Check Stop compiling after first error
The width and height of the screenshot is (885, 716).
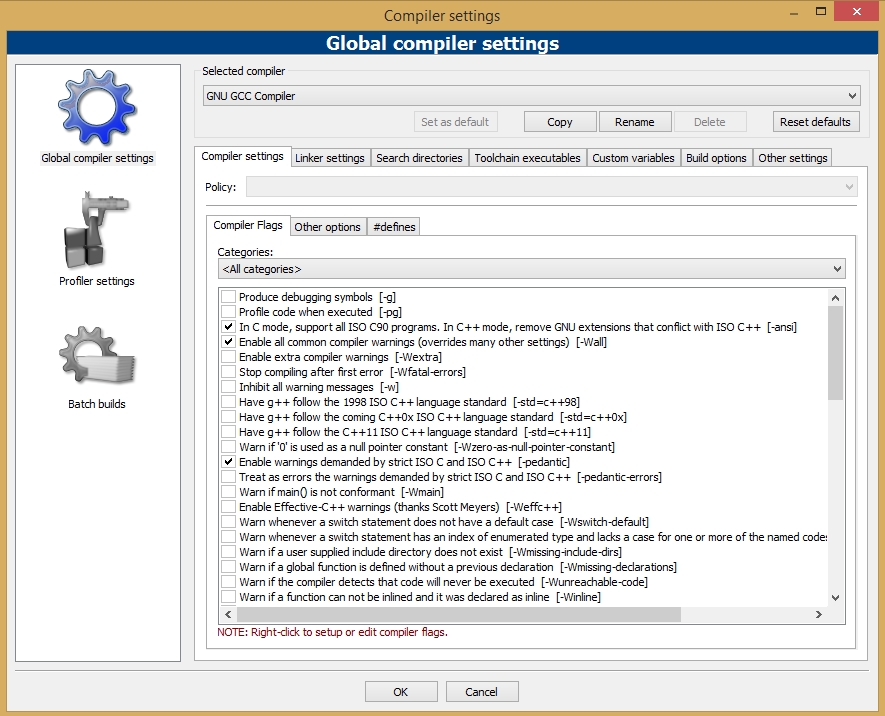(x=228, y=372)
